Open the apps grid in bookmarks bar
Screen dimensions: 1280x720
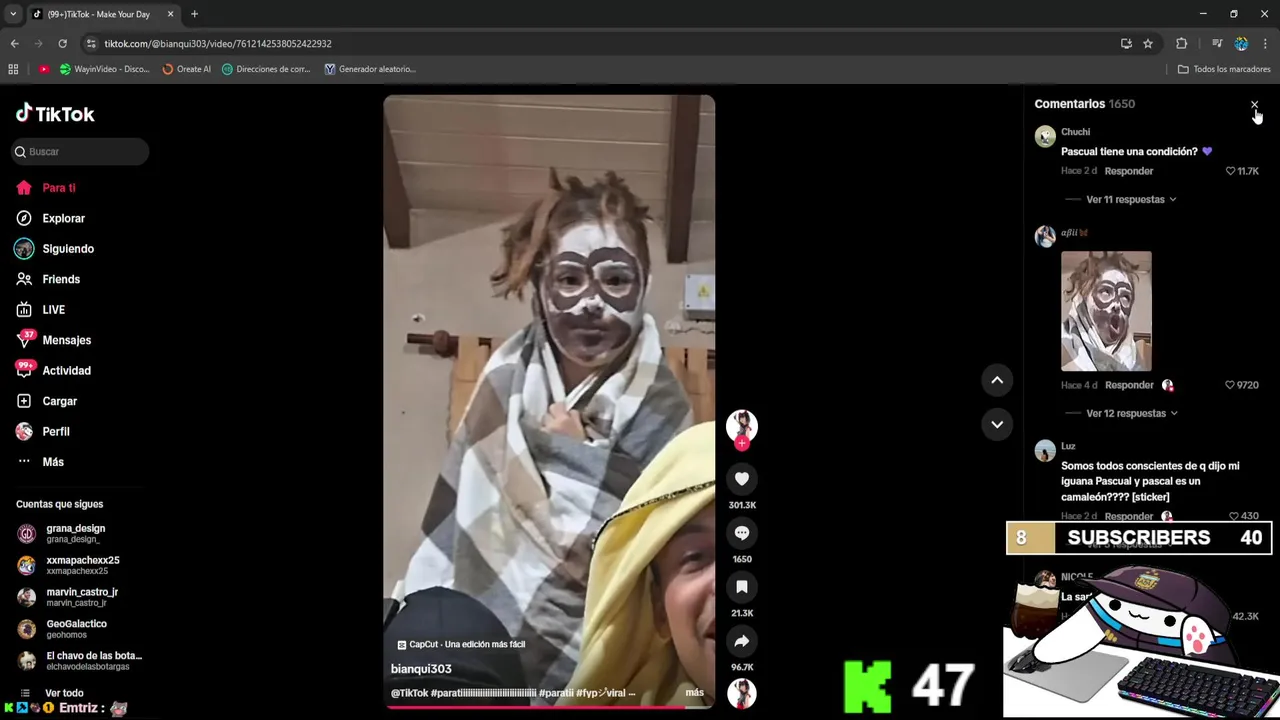(x=13, y=69)
